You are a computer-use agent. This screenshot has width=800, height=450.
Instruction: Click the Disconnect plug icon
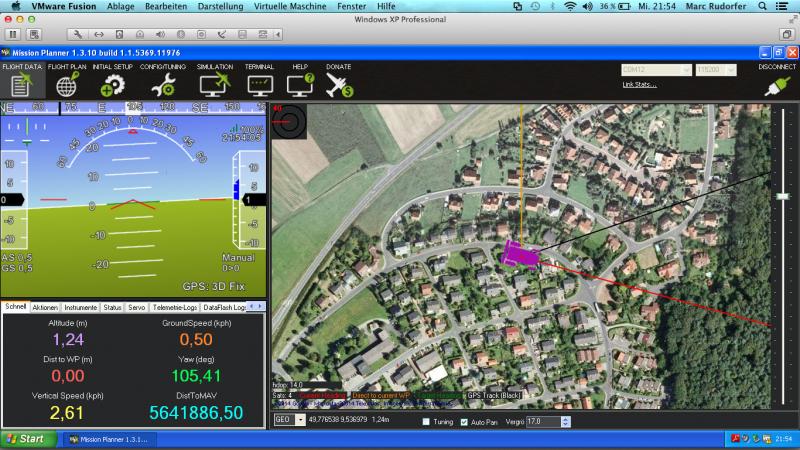click(x=777, y=85)
